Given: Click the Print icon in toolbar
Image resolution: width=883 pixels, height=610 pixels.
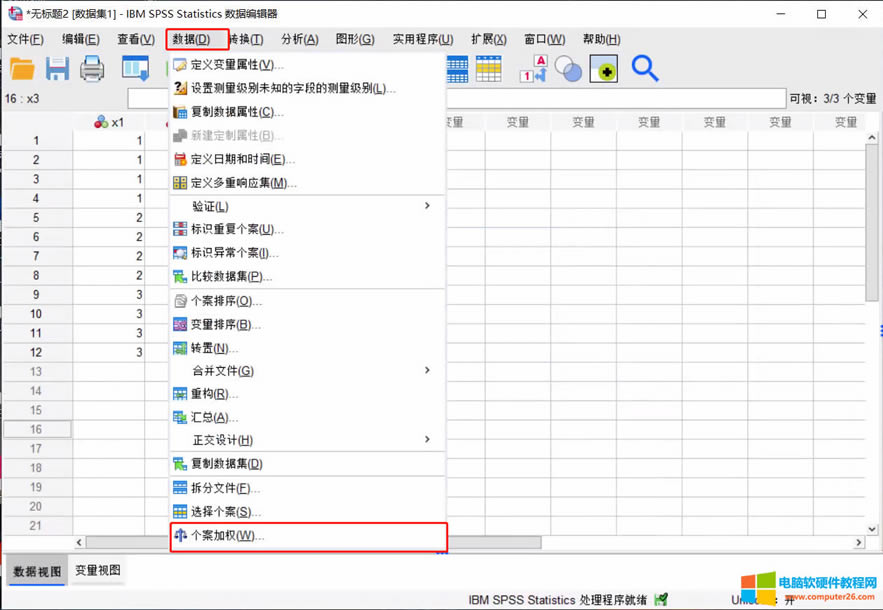Looking at the screenshot, I should point(92,68).
